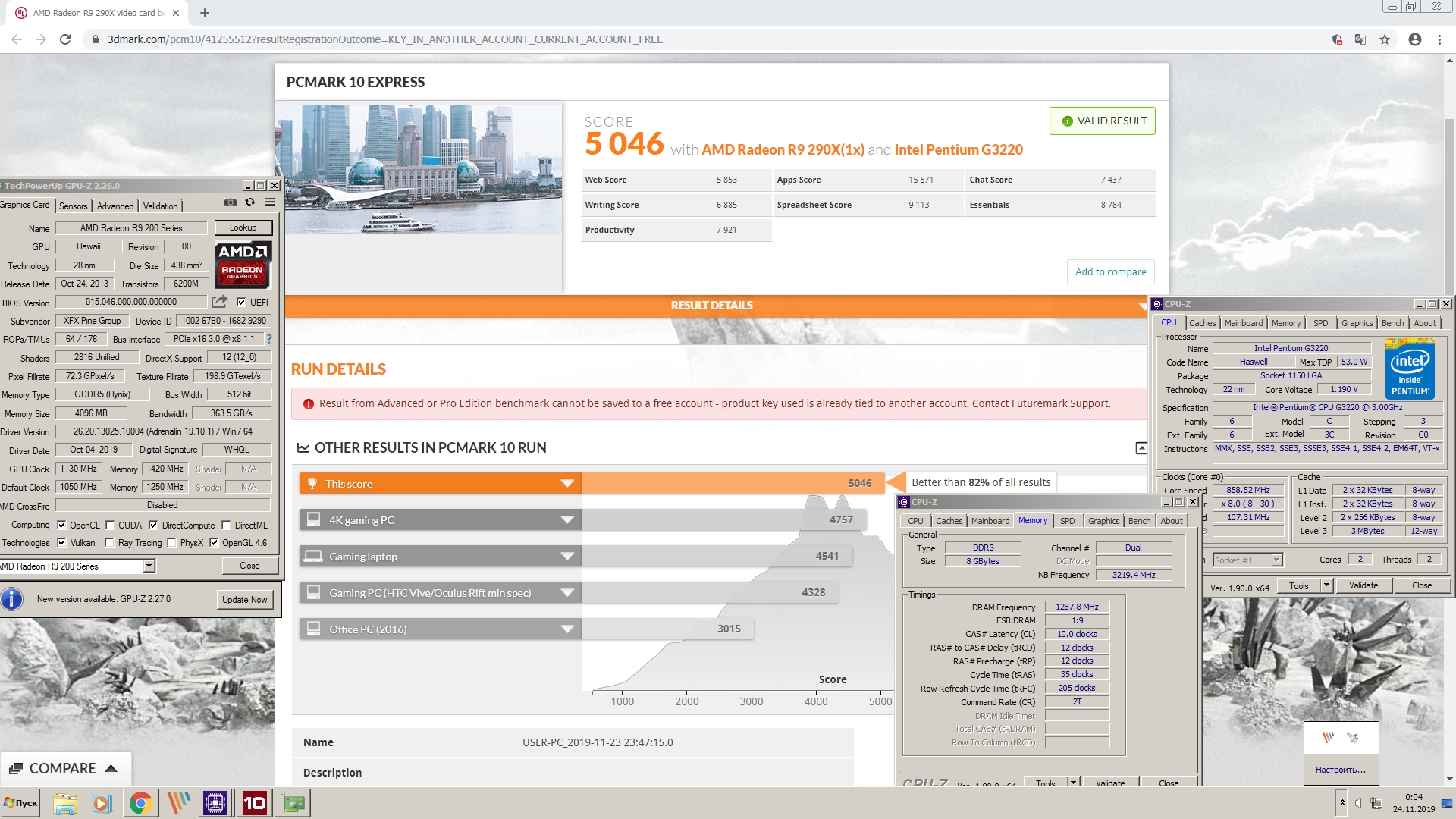Viewport: 1456px width, 819px height.
Task: Toggle the OpenGL 4.6 checkbox
Action: (214, 542)
